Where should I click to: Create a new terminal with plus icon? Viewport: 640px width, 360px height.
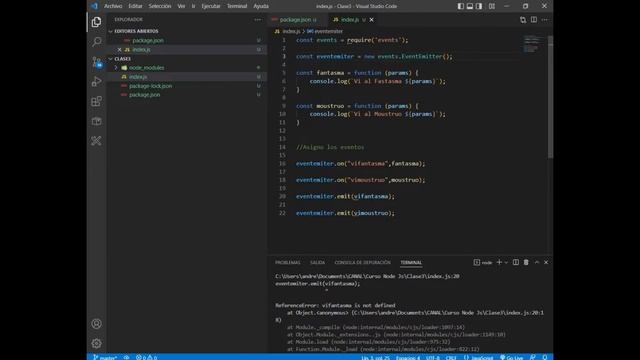(x=499, y=262)
